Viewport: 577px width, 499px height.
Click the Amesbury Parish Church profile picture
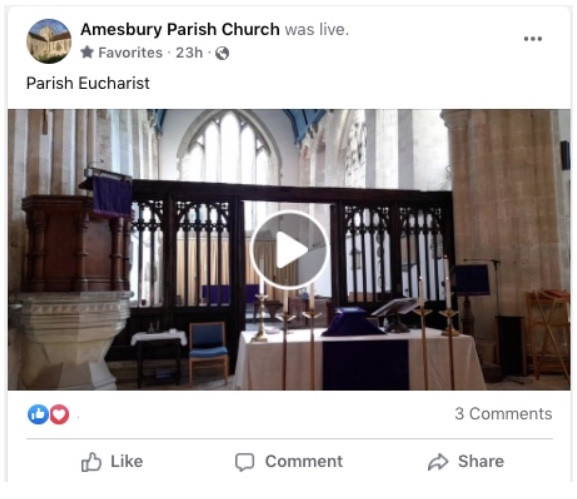tap(49, 41)
